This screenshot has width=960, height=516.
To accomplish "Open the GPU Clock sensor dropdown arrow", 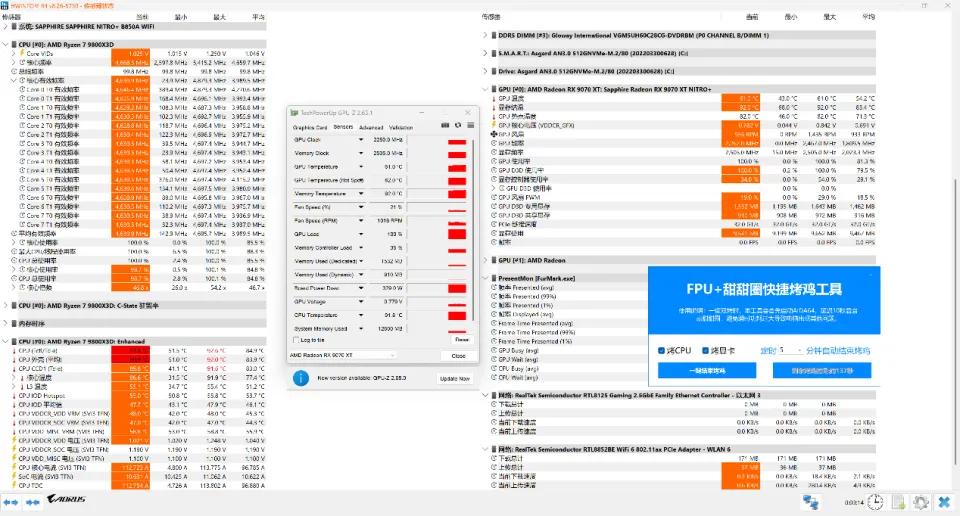I will point(362,140).
